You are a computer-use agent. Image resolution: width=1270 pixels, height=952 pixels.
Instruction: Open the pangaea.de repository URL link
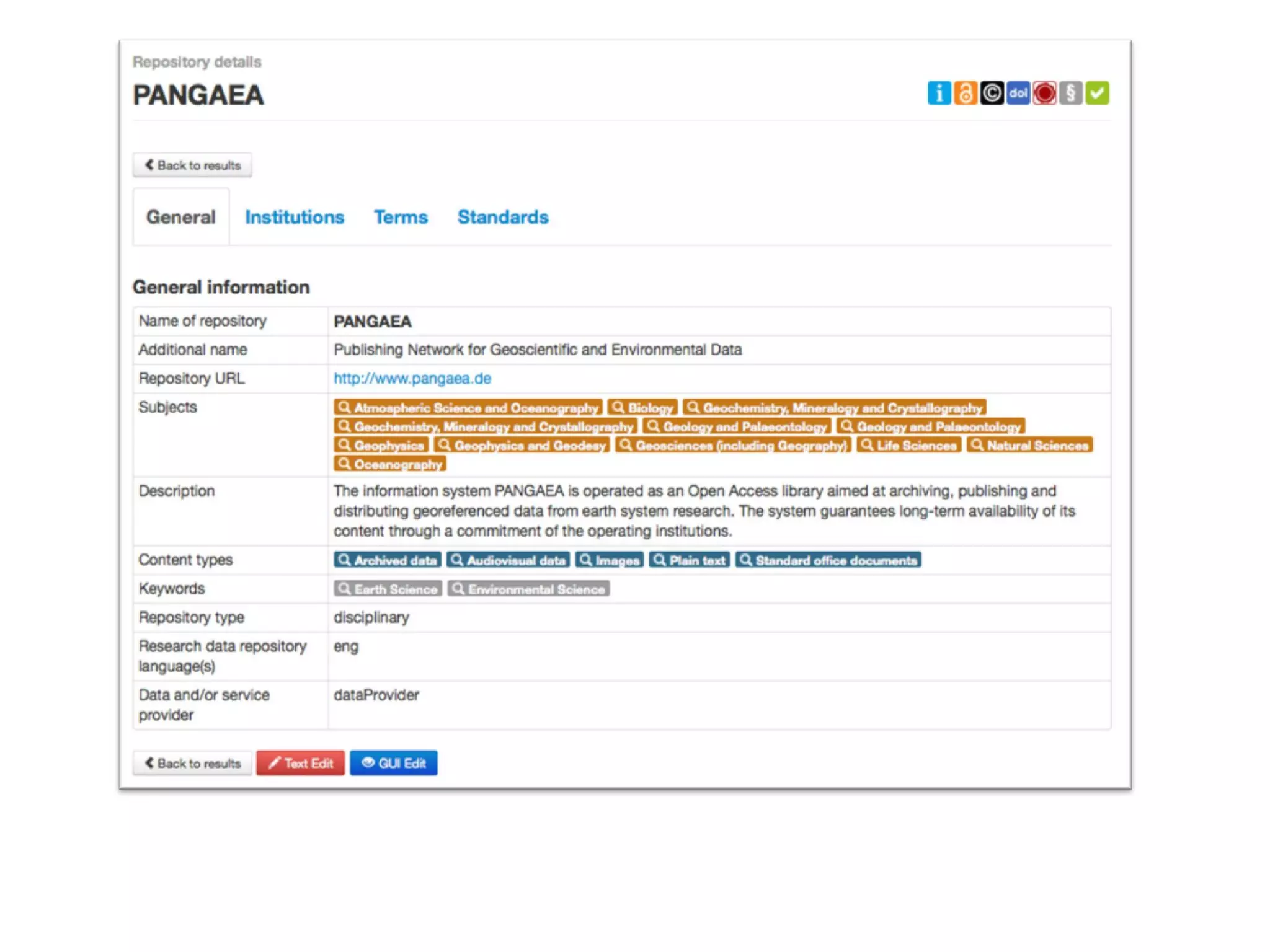412,378
